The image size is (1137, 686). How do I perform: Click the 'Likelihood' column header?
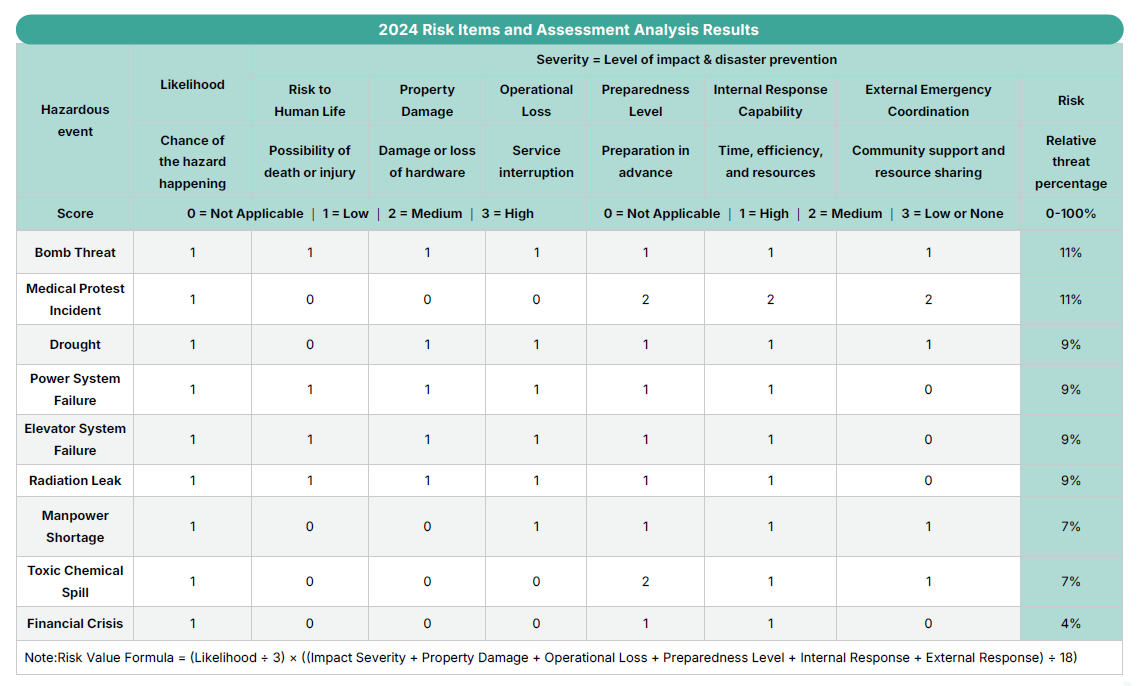coord(192,85)
